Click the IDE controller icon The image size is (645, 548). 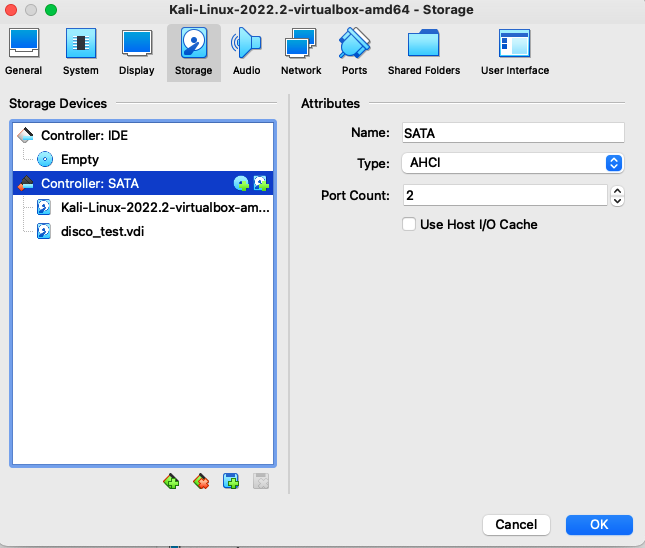pos(26,135)
